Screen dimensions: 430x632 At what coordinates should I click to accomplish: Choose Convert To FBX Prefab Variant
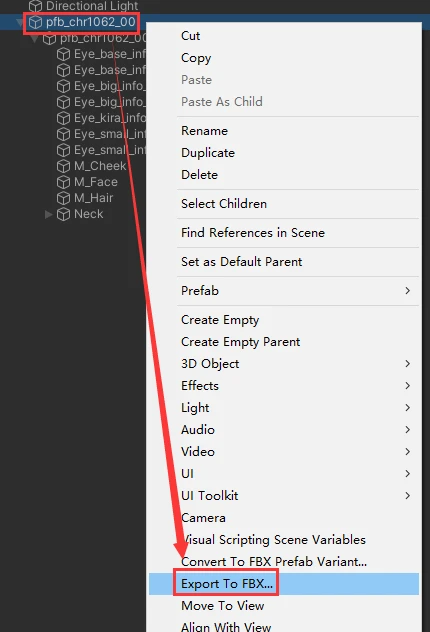point(274,561)
